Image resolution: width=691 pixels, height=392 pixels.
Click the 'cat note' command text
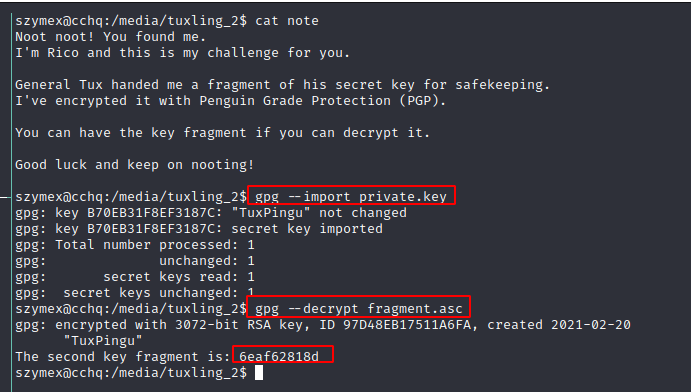click(287, 21)
